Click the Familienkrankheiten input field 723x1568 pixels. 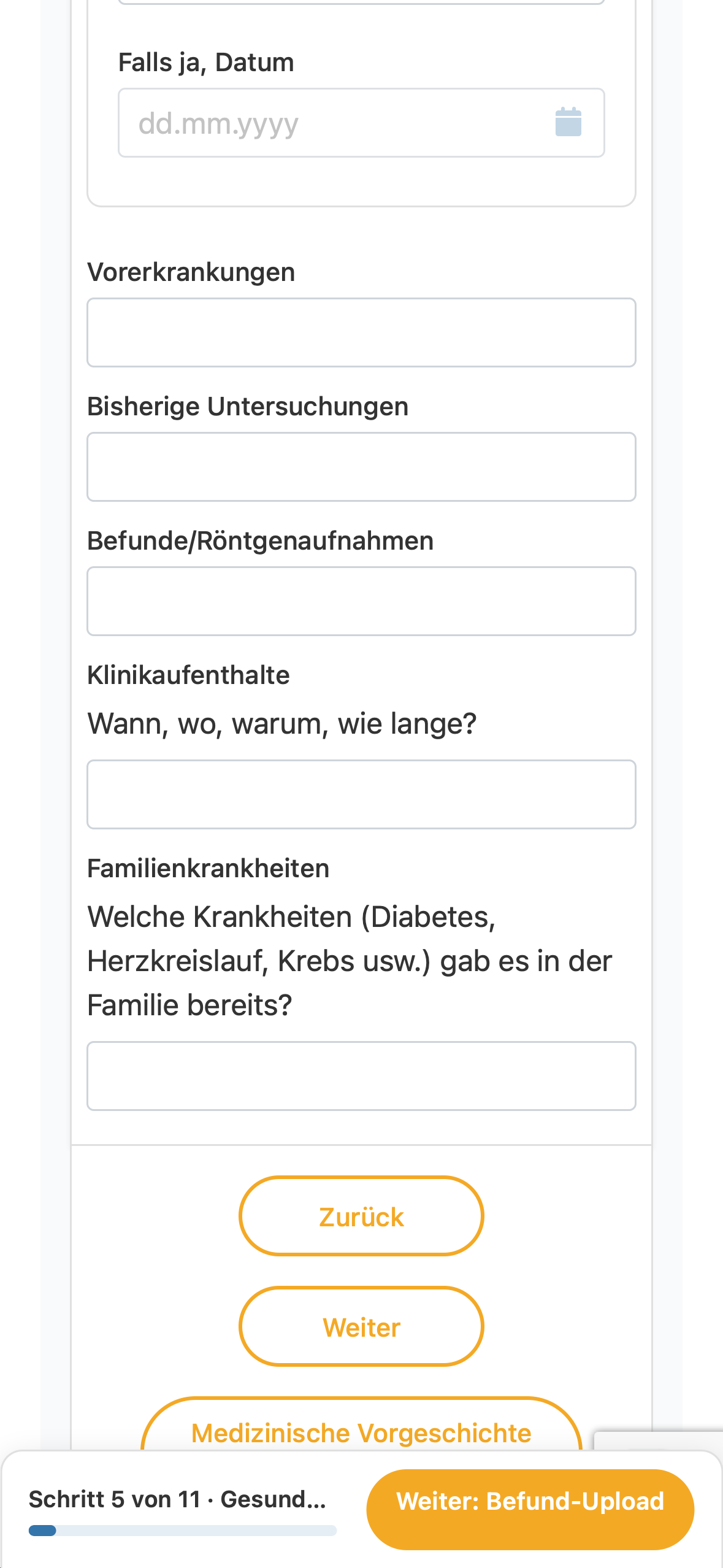[361, 1076]
